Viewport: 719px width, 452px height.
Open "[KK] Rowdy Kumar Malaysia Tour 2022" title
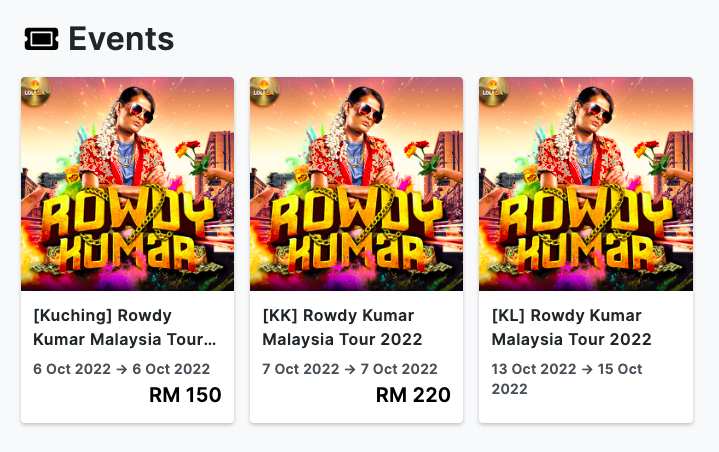(x=342, y=327)
